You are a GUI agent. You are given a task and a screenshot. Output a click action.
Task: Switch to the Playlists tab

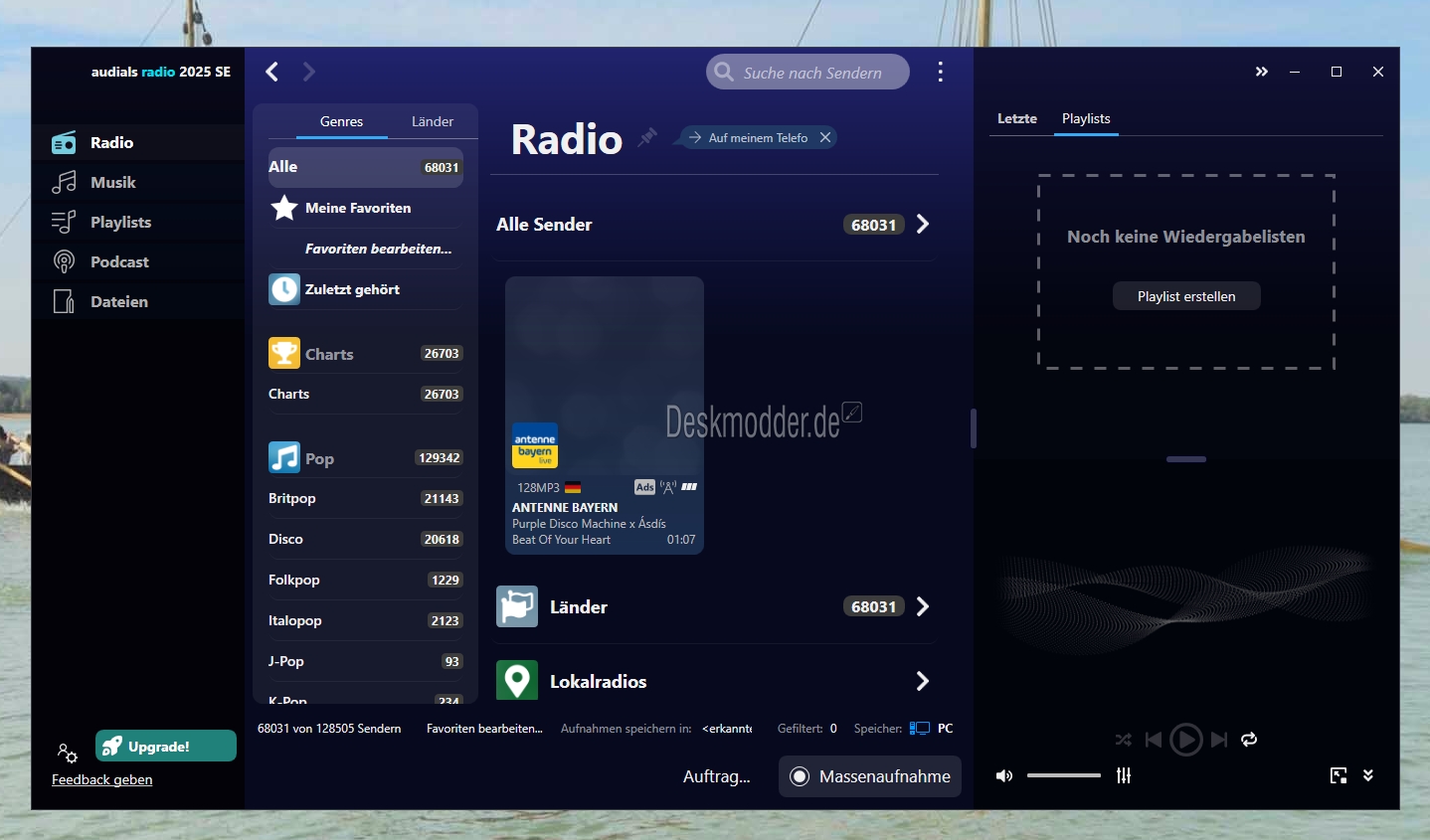1086,118
